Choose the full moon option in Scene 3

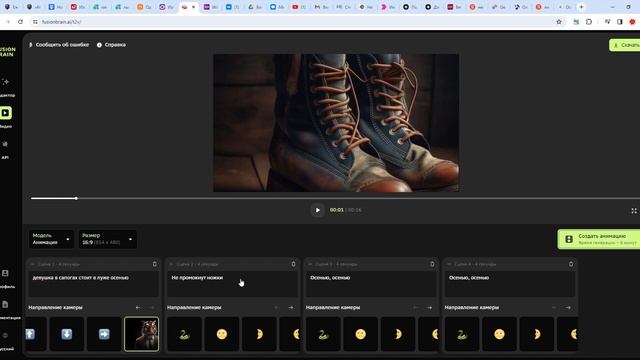pos(360,334)
